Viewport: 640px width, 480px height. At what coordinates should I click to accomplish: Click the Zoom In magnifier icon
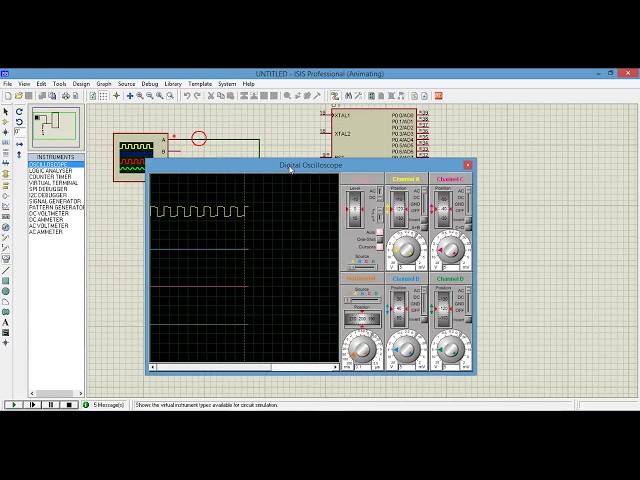tap(140, 96)
